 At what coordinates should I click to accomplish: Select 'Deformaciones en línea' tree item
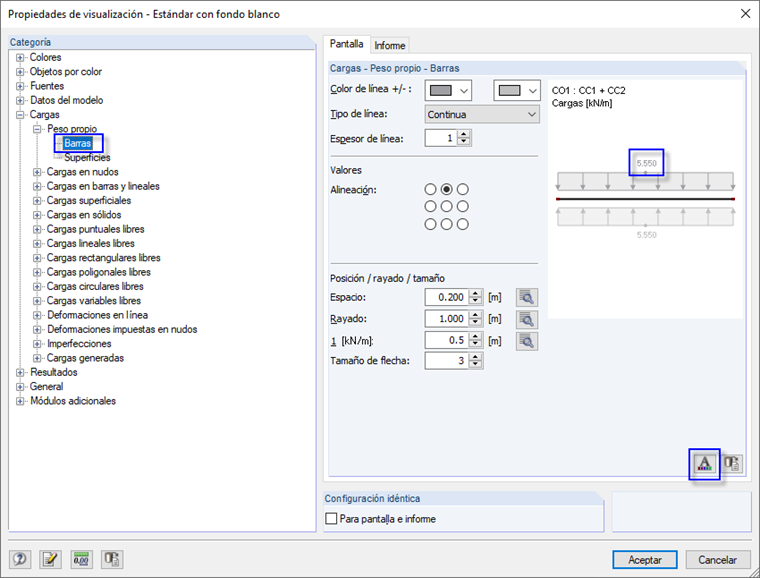pyautogui.click(x=97, y=315)
